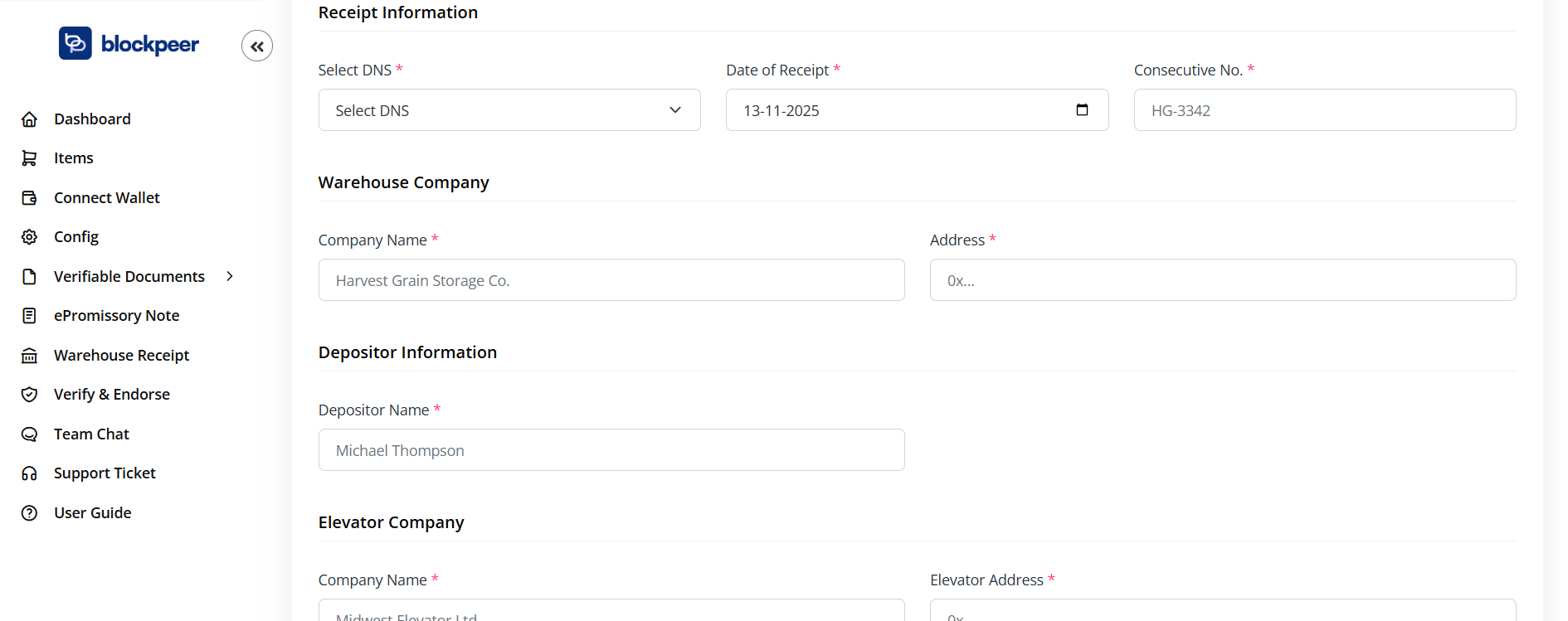
Task: Click the Warehouse Company Address field
Action: pos(1223,279)
